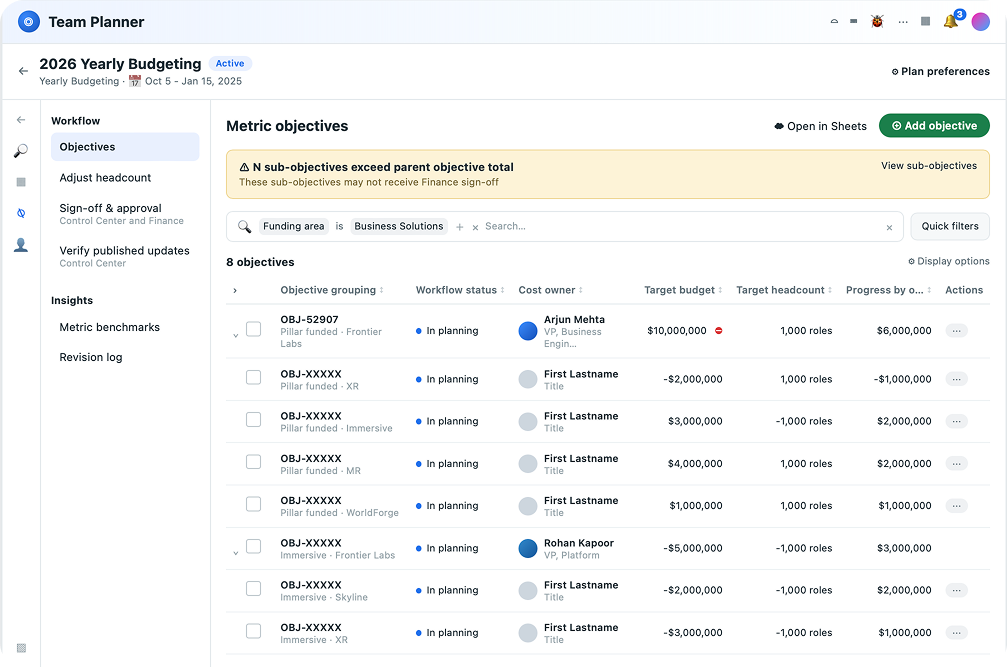Image resolution: width=1007 pixels, height=667 pixels.
Task: Open Plan preferences
Action: (x=941, y=71)
